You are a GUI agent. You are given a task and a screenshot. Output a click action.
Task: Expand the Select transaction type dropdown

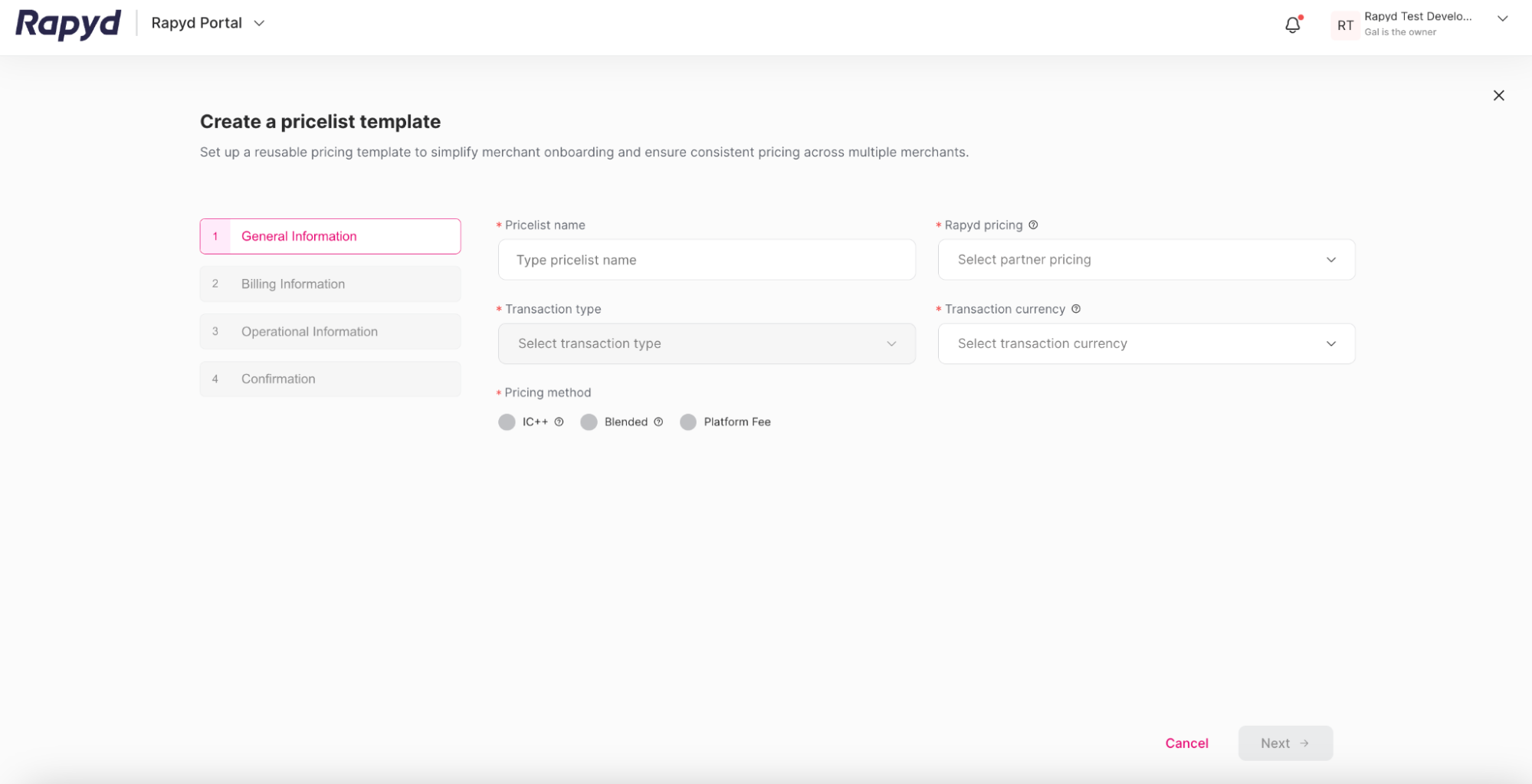click(x=706, y=343)
